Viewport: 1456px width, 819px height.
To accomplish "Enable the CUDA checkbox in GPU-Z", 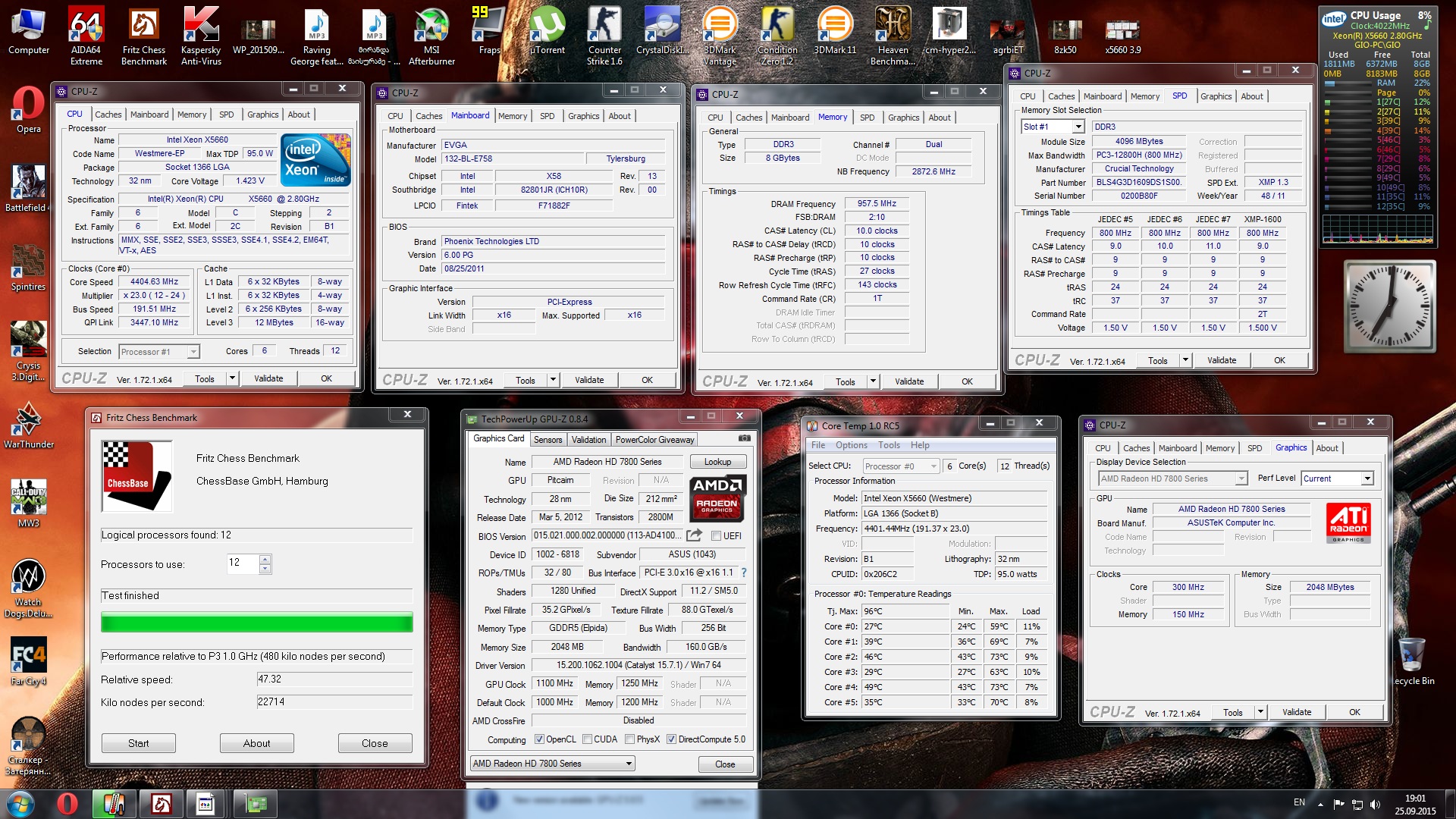I will (587, 739).
